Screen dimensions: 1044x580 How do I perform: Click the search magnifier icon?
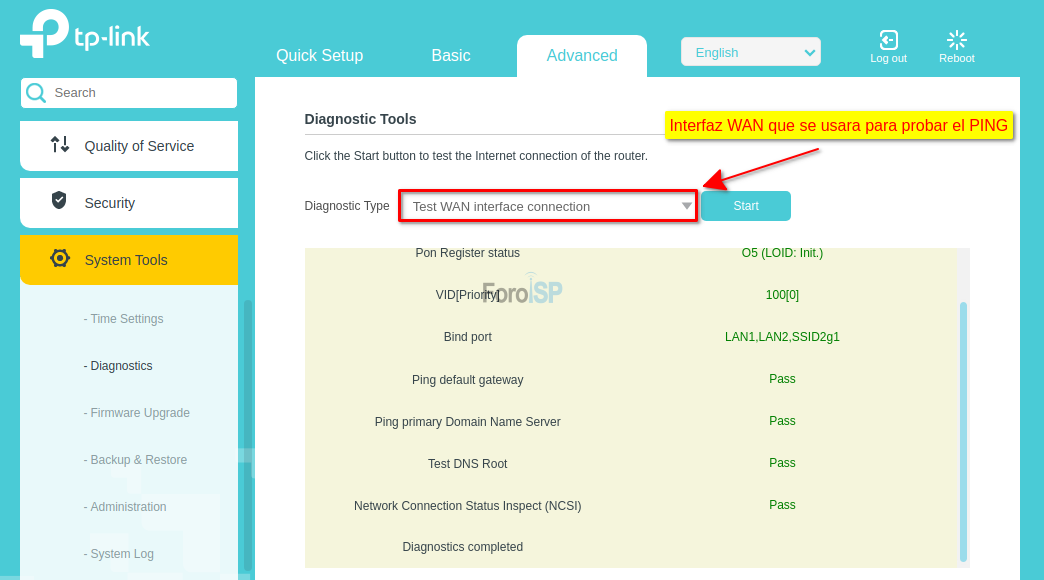click(36, 93)
